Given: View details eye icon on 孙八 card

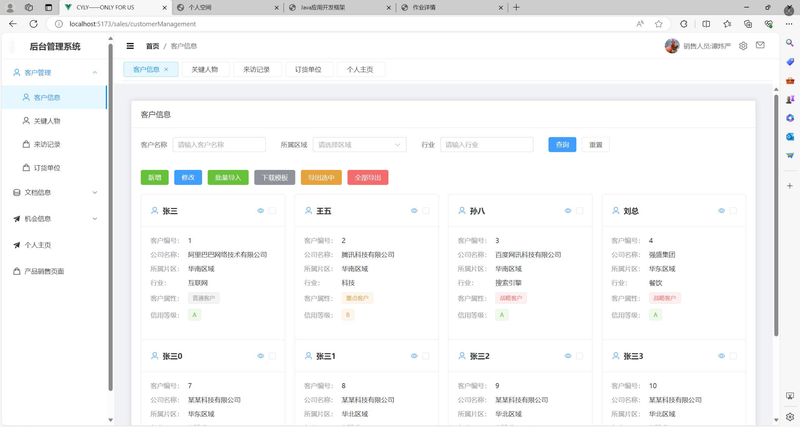Looking at the screenshot, I should (x=568, y=211).
